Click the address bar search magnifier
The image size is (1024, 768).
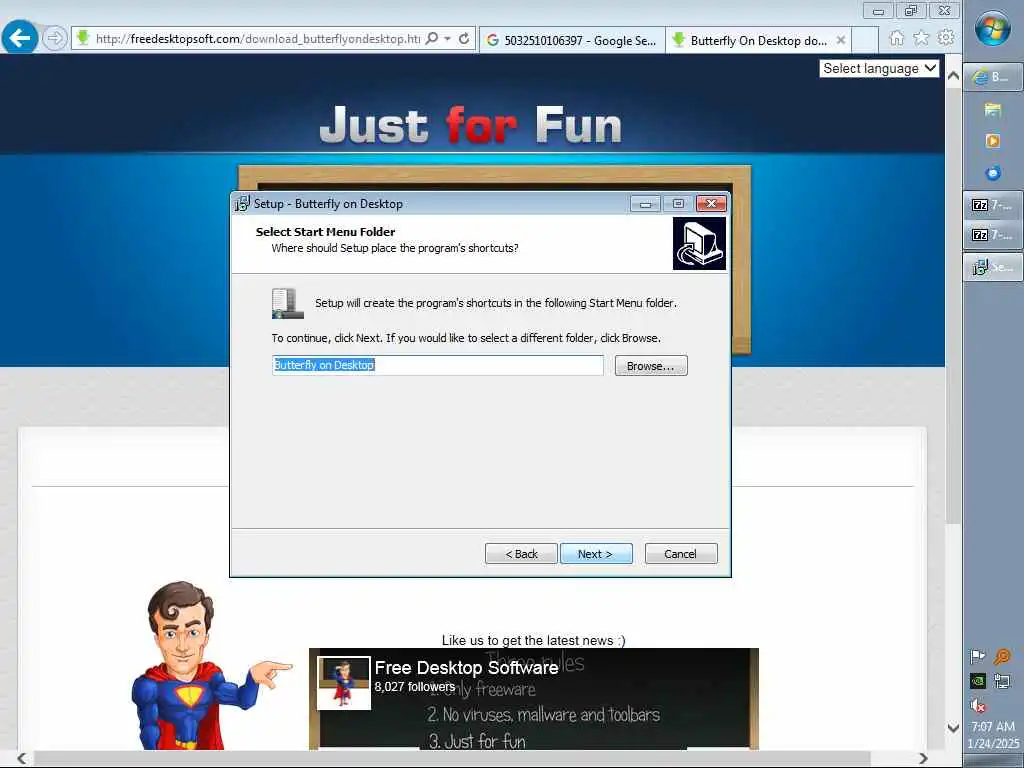coord(432,39)
